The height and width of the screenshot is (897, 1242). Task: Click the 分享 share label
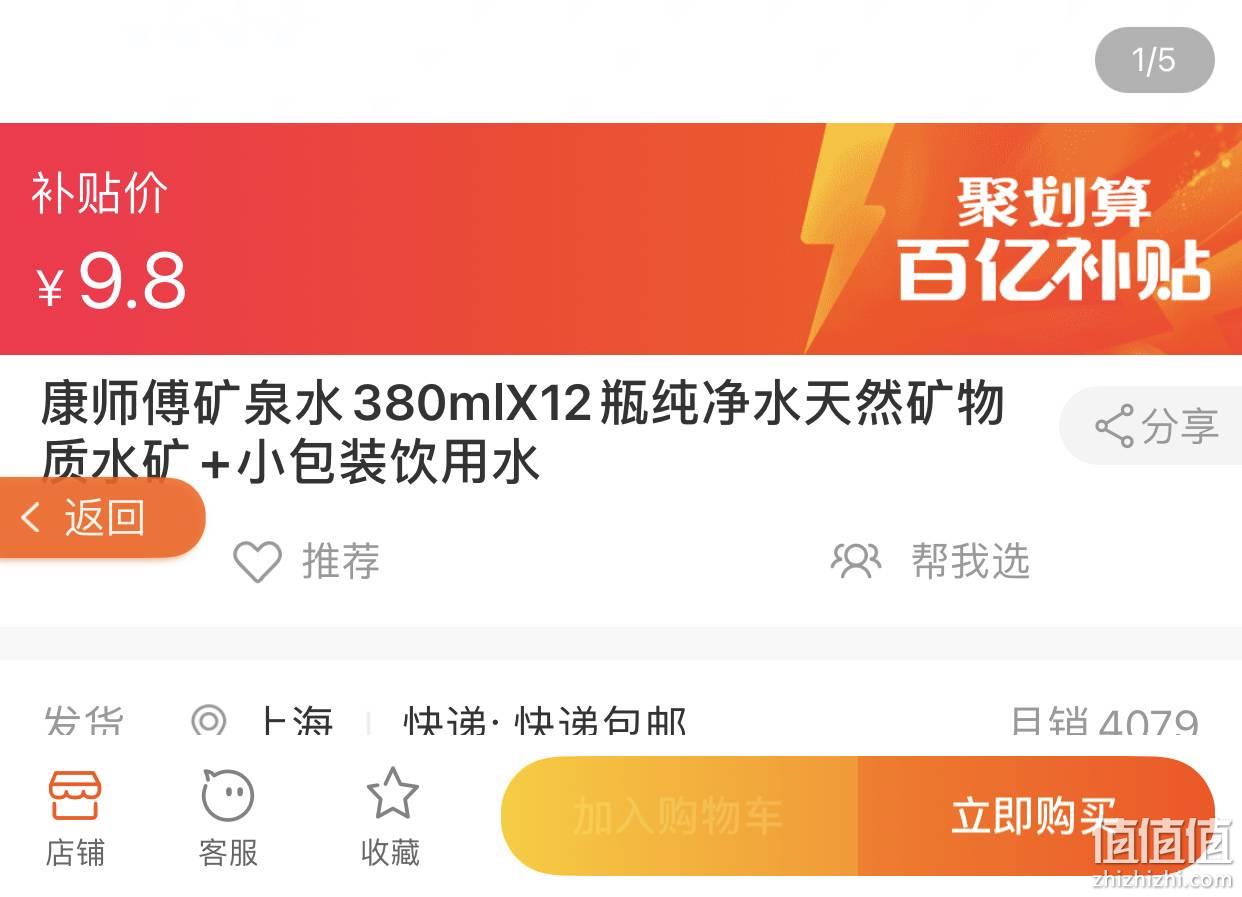point(1180,427)
